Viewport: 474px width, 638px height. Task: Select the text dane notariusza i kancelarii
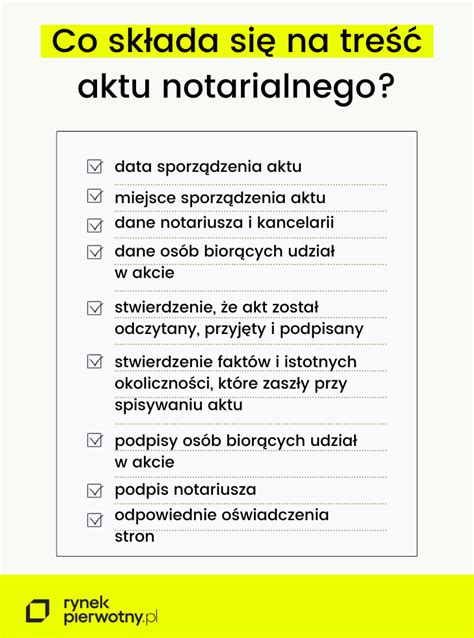(224, 223)
